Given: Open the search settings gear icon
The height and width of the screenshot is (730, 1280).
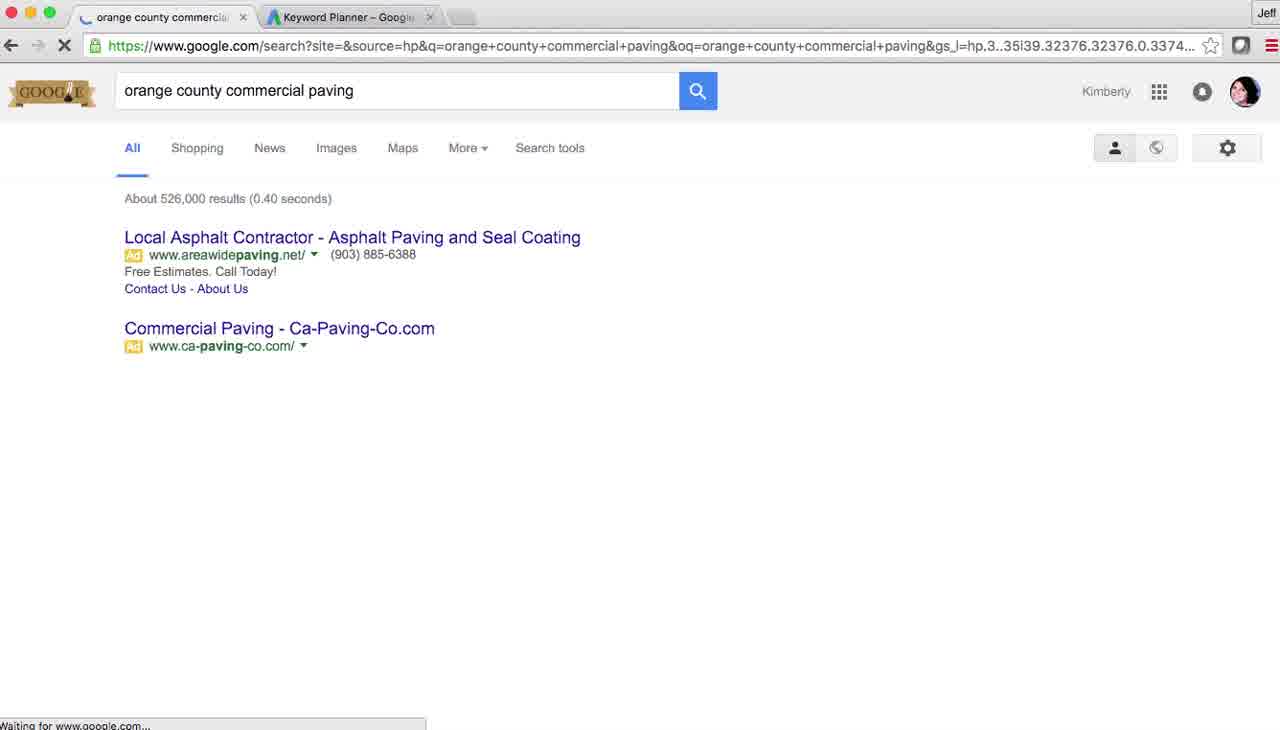Looking at the screenshot, I should [x=1227, y=148].
